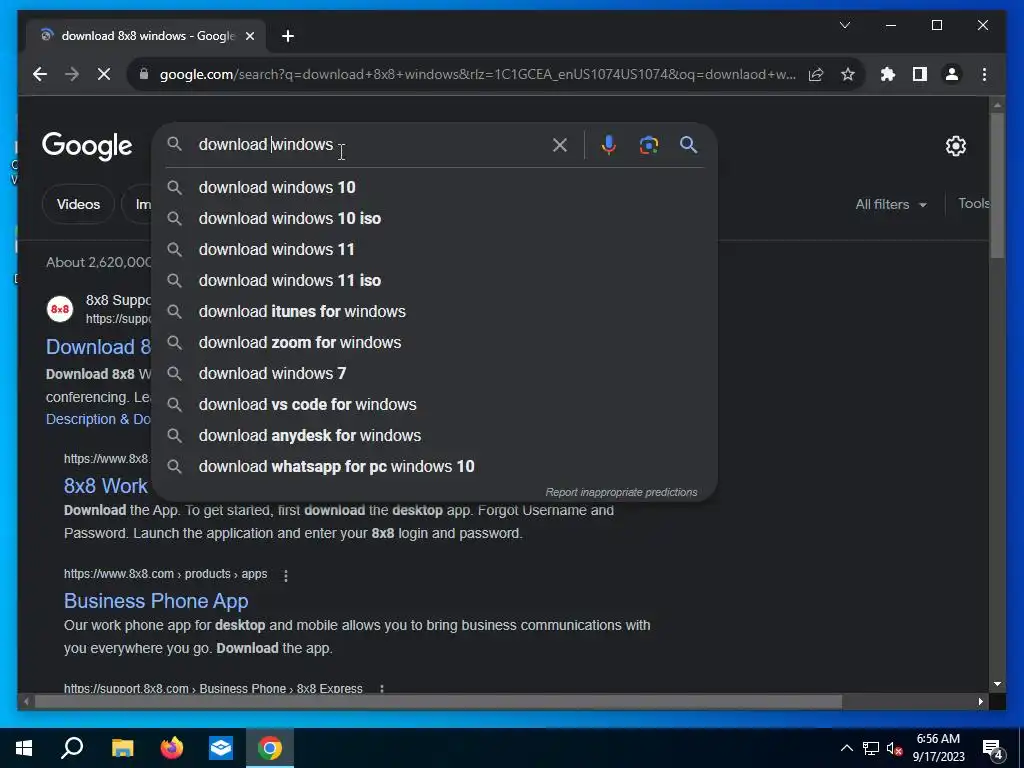
Task: Open Chrome extensions puzzle icon
Action: [x=888, y=74]
